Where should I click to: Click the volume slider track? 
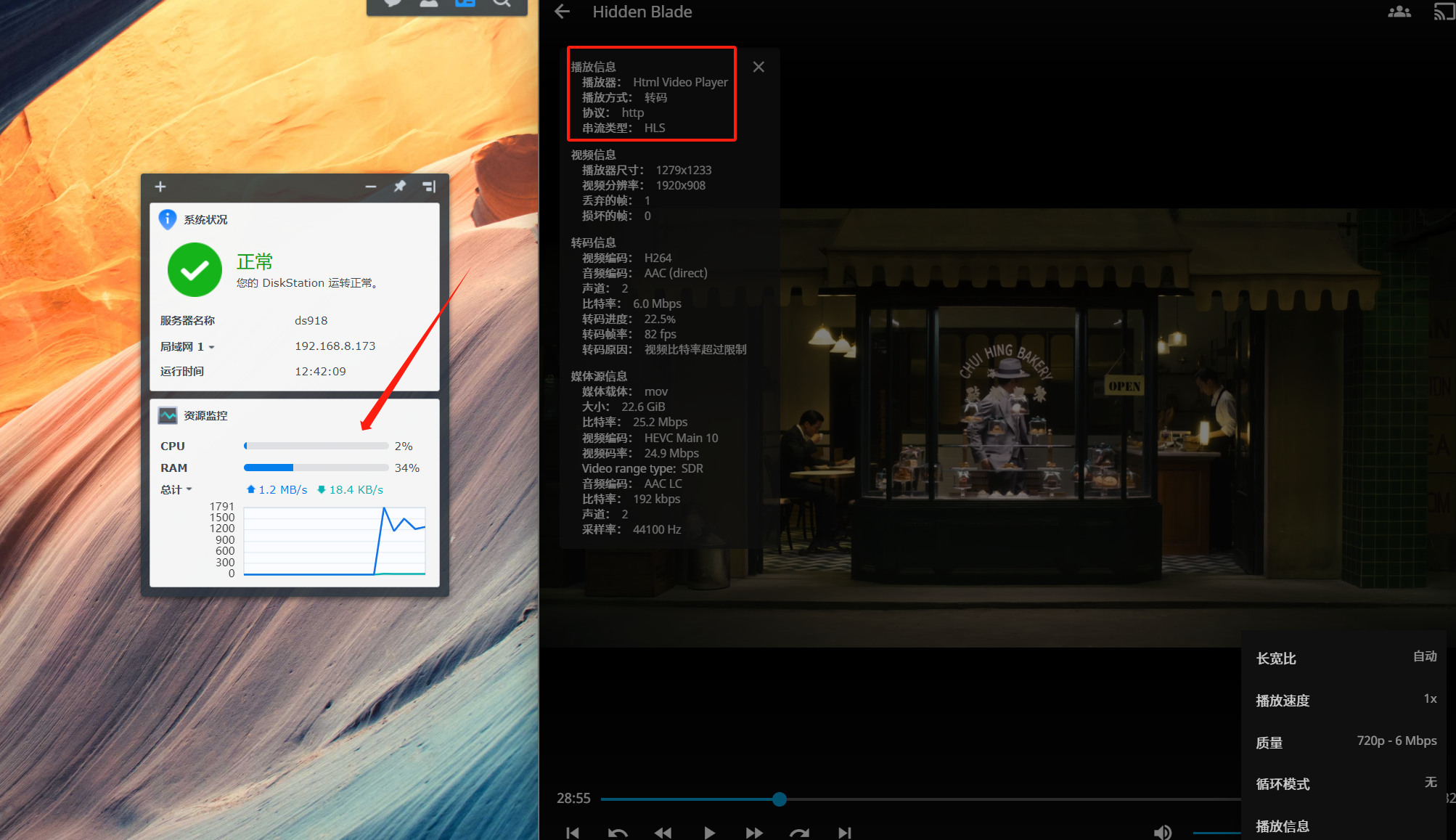1216,833
